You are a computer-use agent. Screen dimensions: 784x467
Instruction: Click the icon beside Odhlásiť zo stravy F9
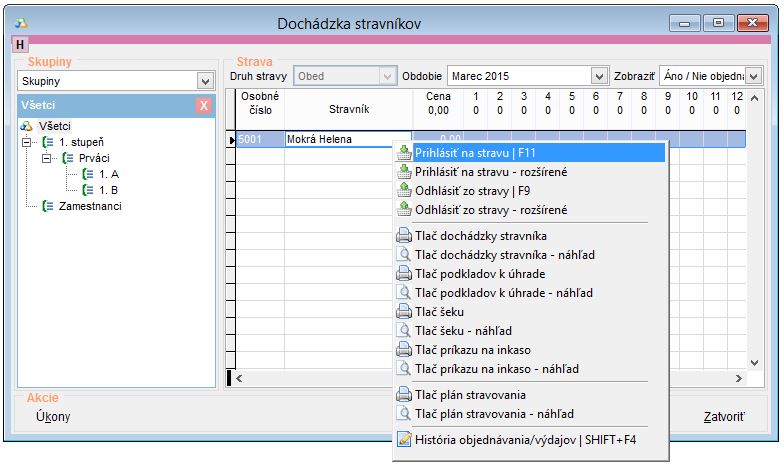click(x=403, y=191)
